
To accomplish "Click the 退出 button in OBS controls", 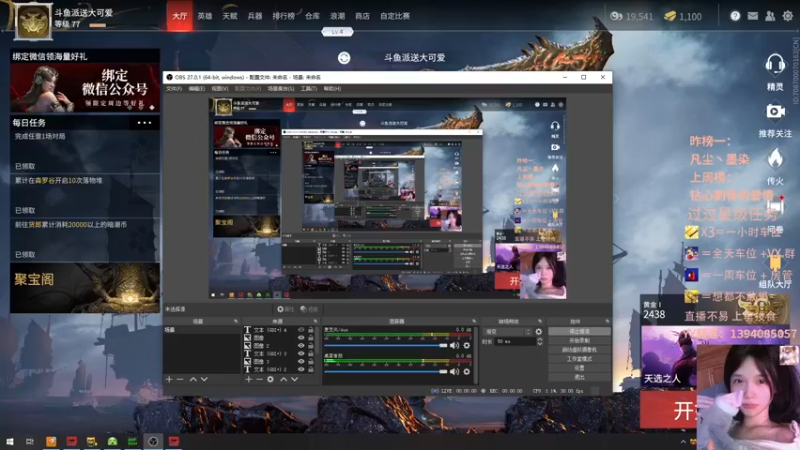I will pyautogui.click(x=580, y=377).
